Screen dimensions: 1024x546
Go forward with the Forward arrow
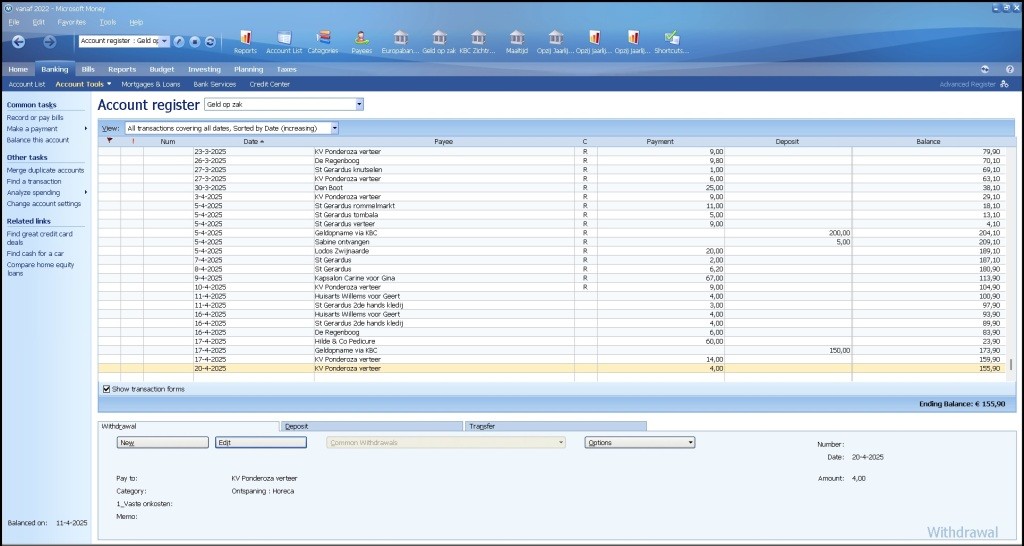(x=50, y=42)
